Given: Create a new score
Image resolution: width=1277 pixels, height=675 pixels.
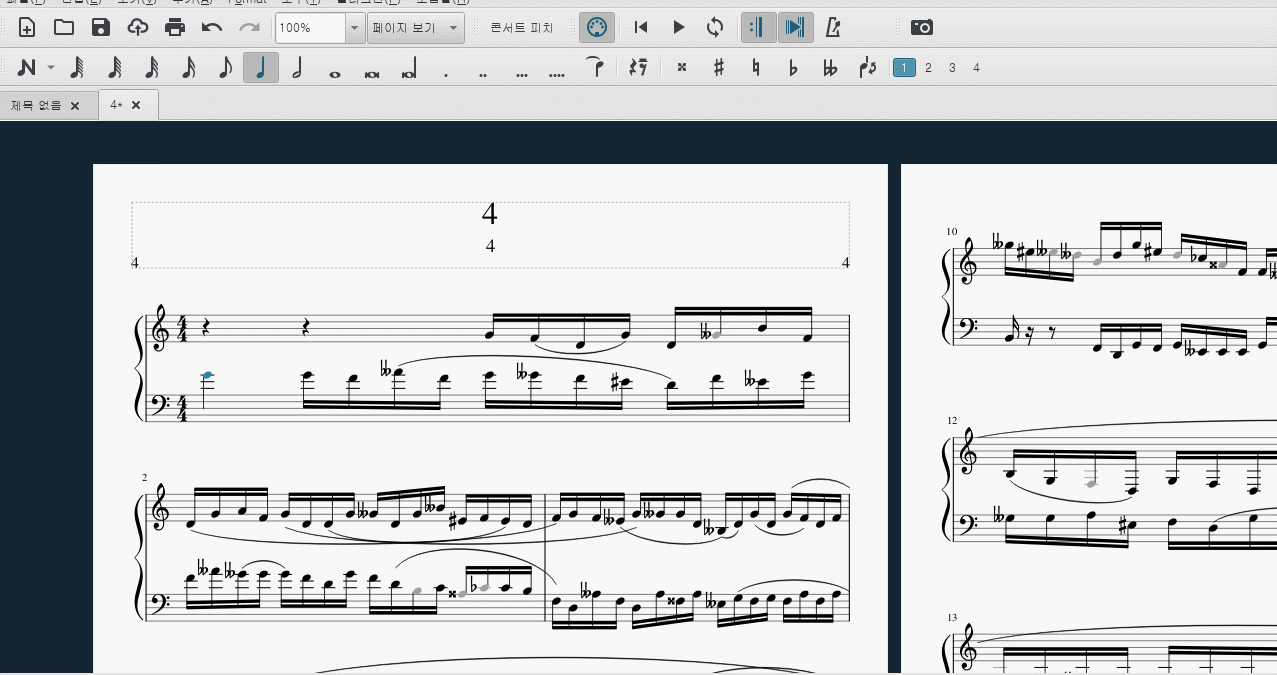Looking at the screenshot, I should point(27,27).
